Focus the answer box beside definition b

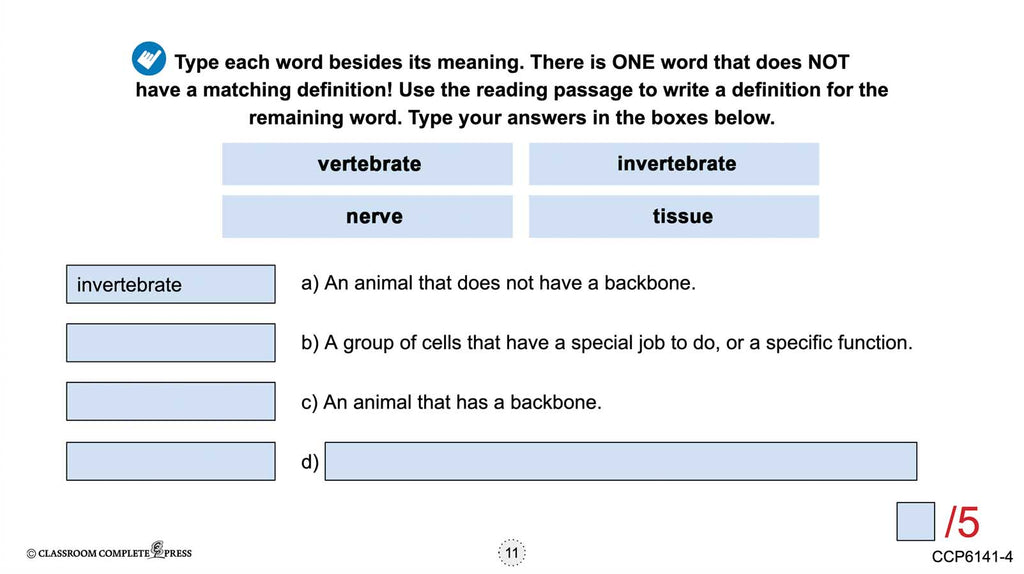click(x=170, y=343)
